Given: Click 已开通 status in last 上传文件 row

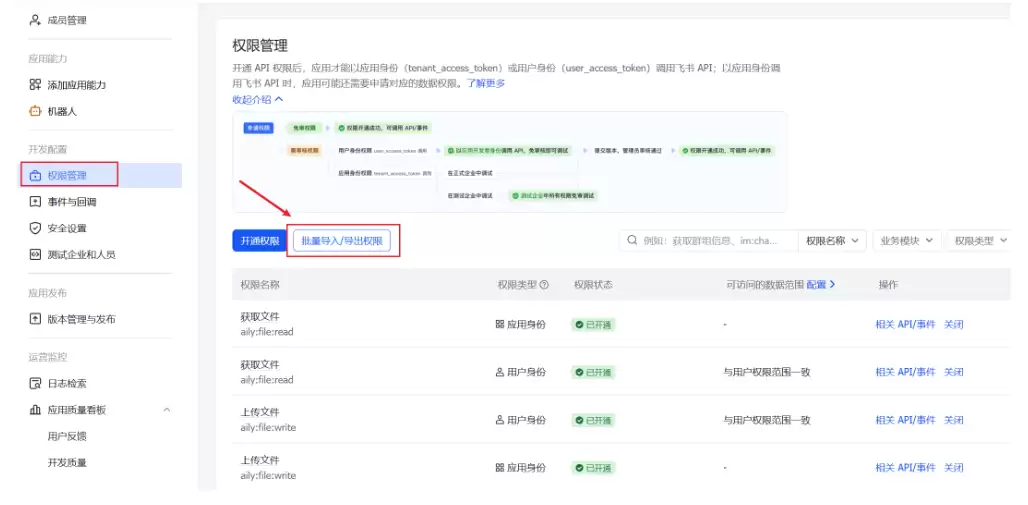Looking at the screenshot, I should coord(593,468).
